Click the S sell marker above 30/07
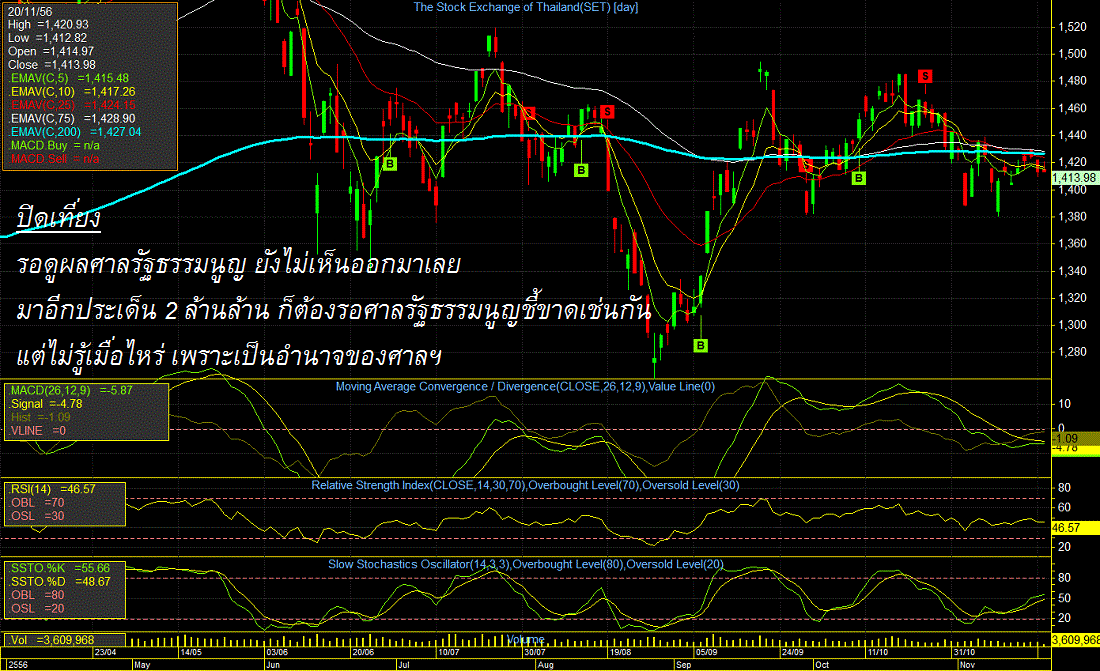 click(529, 113)
